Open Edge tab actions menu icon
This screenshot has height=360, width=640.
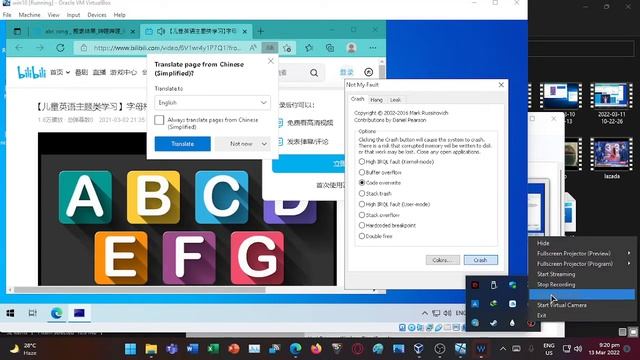click(x=17, y=31)
